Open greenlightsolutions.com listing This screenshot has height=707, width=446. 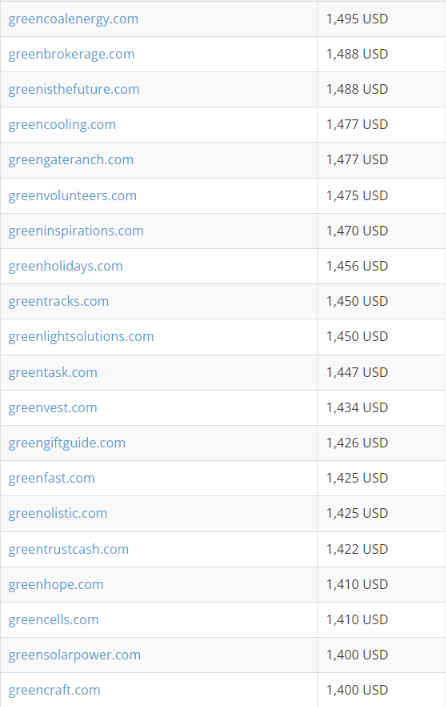coord(81,337)
